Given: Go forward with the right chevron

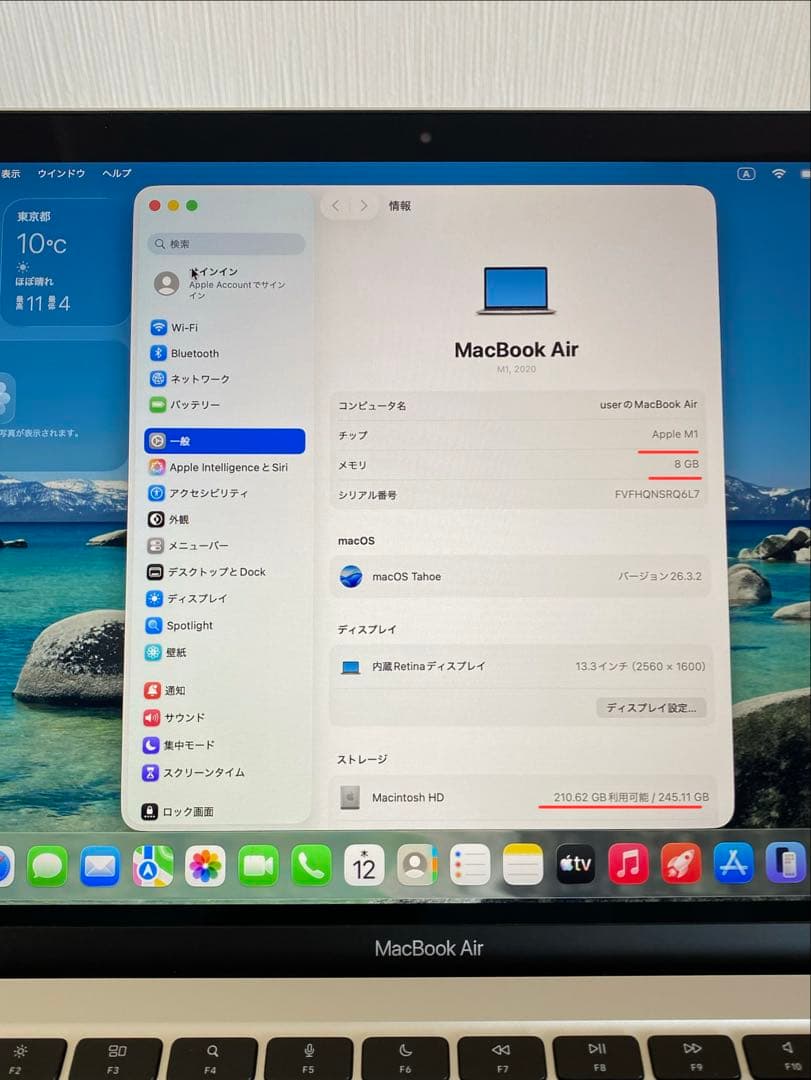Looking at the screenshot, I should 363,205.
